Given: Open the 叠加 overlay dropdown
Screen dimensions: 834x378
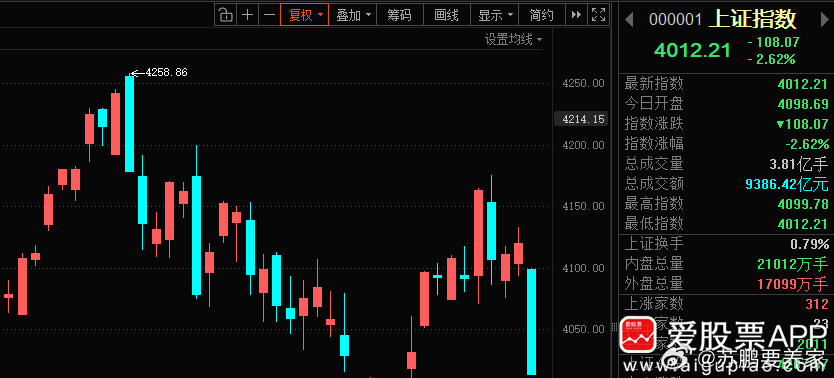Looking at the screenshot, I should click(x=353, y=15).
